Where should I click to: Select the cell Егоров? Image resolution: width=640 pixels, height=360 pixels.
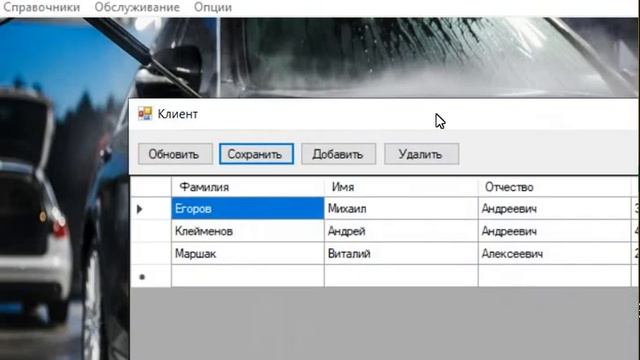pos(248,209)
